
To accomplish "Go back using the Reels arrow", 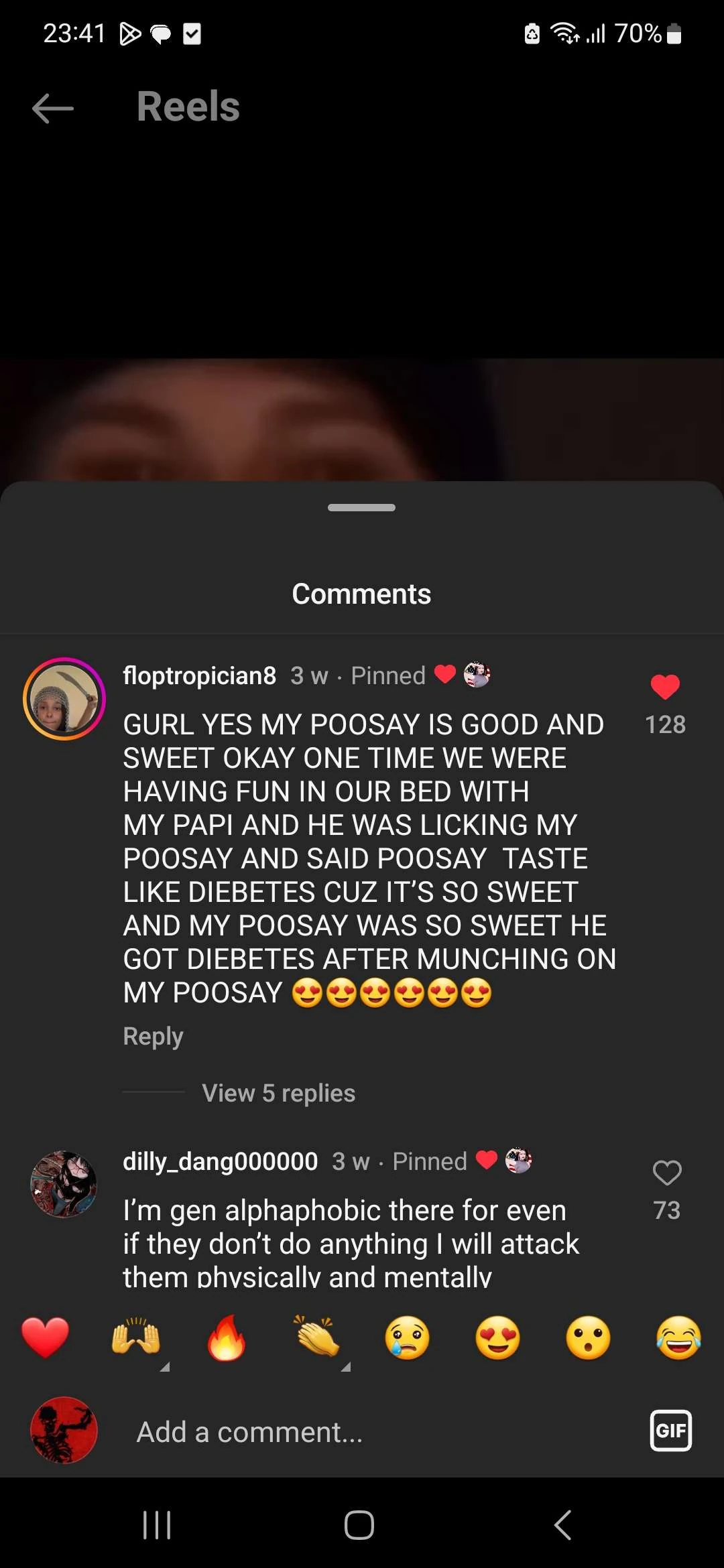I will click(53, 108).
